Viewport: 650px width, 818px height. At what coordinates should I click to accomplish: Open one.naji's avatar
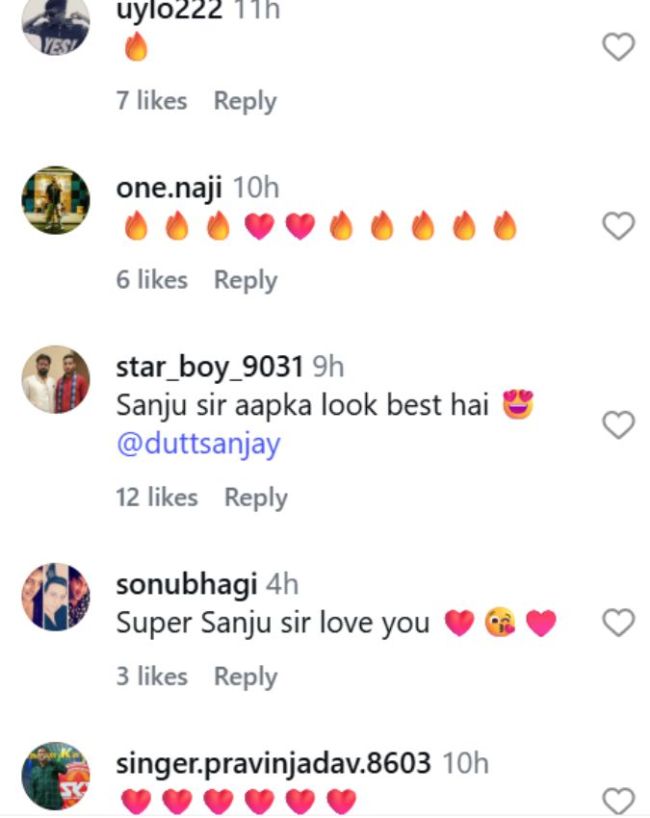pyautogui.click(x=56, y=200)
